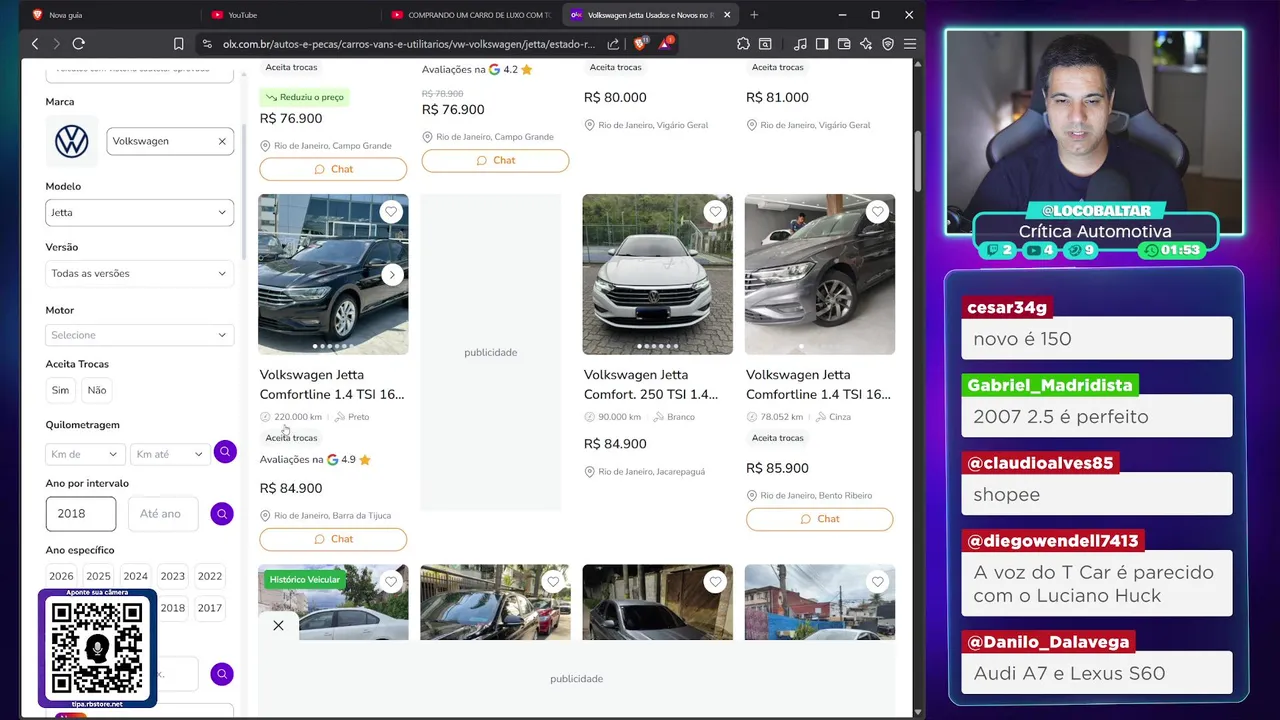Click the R$ 80.000 Vigário Geral price
The height and width of the screenshot is (720, 1280).
click(x=615, y=97)
